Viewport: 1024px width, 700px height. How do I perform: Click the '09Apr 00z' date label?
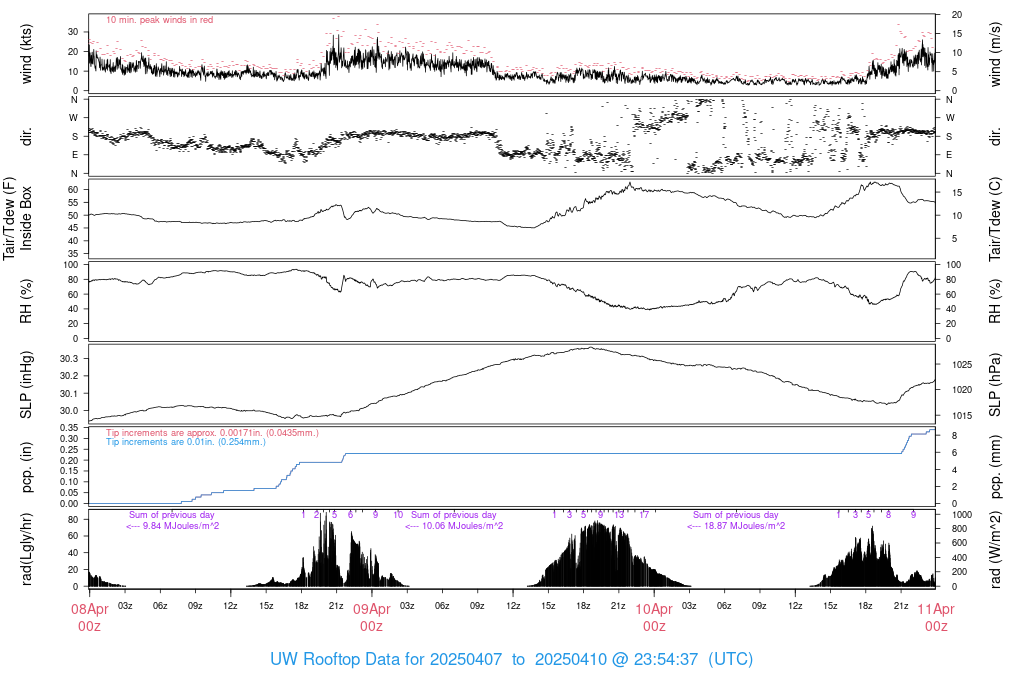pyautogui.click(x=372, y=618)
